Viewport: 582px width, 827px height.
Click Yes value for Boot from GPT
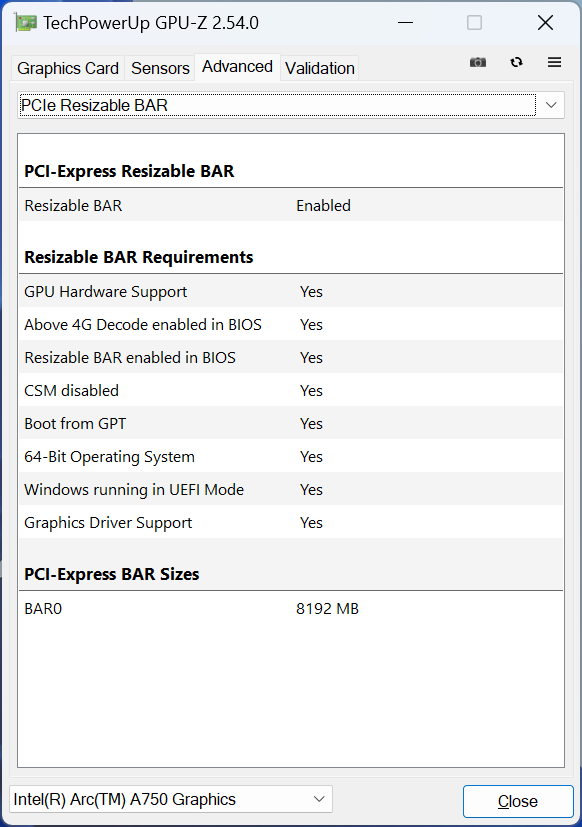coord(311,424)
